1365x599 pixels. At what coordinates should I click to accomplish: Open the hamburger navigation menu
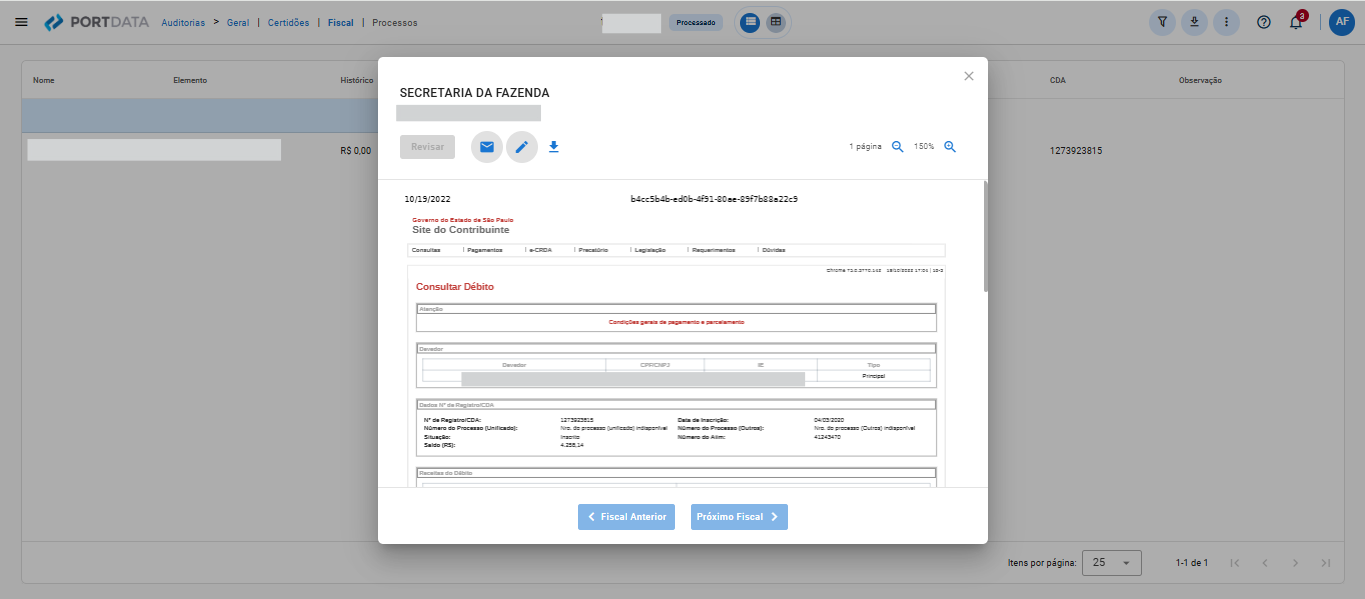[x=21, y=22]
